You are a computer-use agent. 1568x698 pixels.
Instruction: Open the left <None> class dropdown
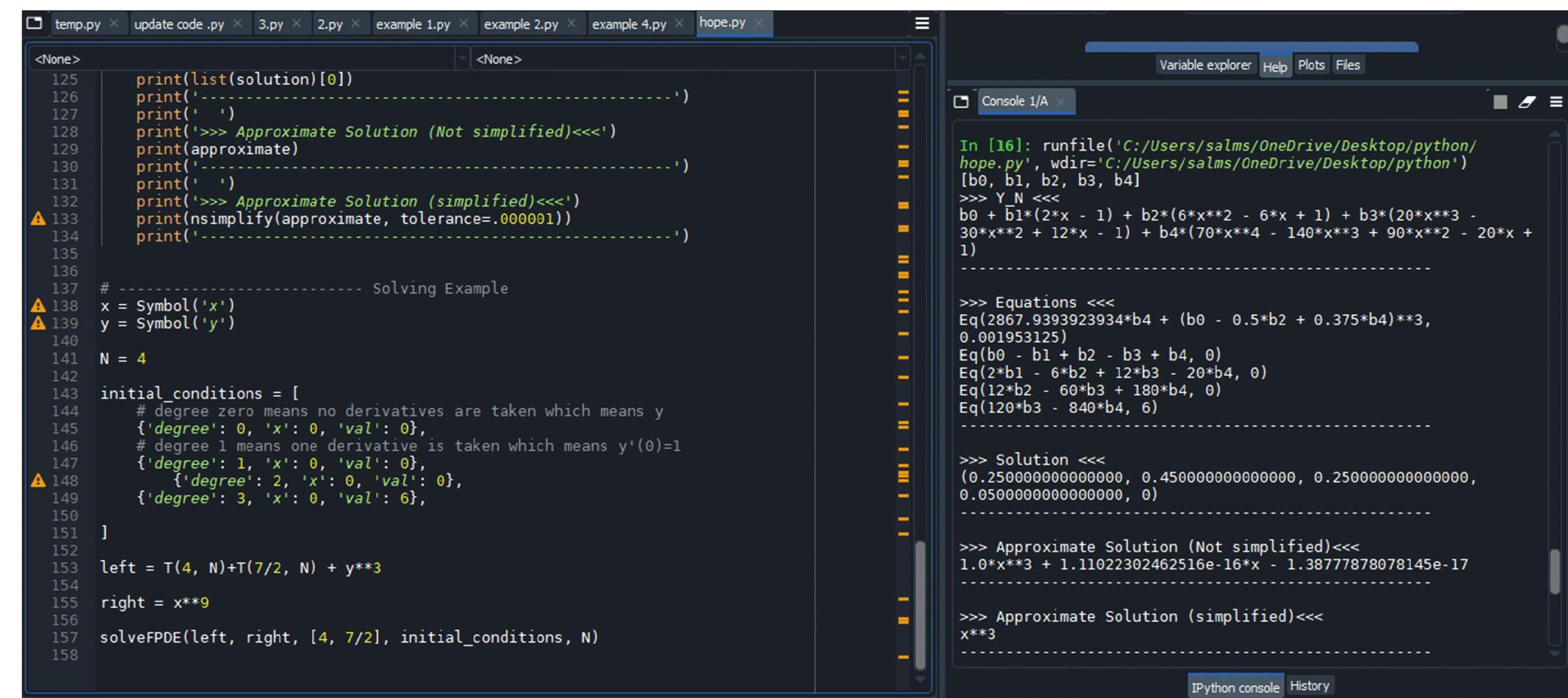pyautogui.click(x=249, y=59)
